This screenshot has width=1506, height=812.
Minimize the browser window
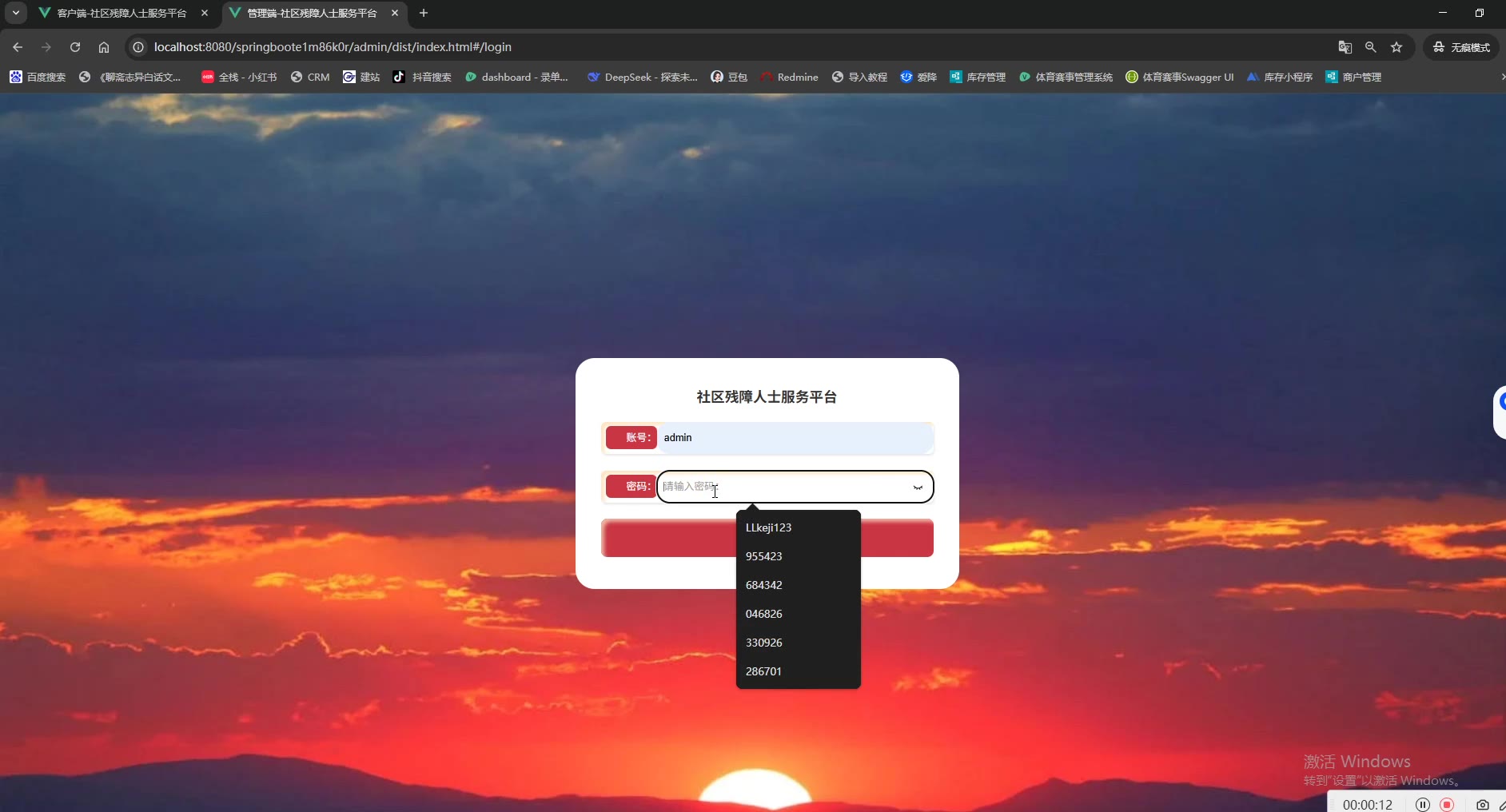point(1443,13)
